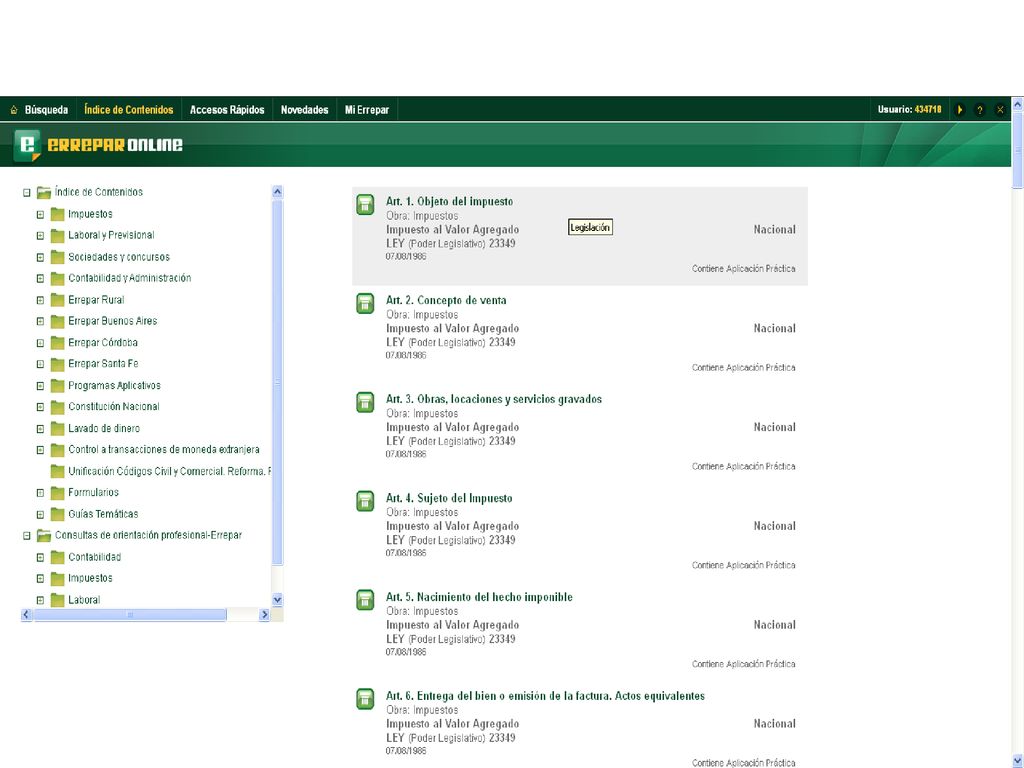This screenshot has height=768, width=1024.
Task: Expand the Sociedades y concursos node
Action: tap(40, 257)
